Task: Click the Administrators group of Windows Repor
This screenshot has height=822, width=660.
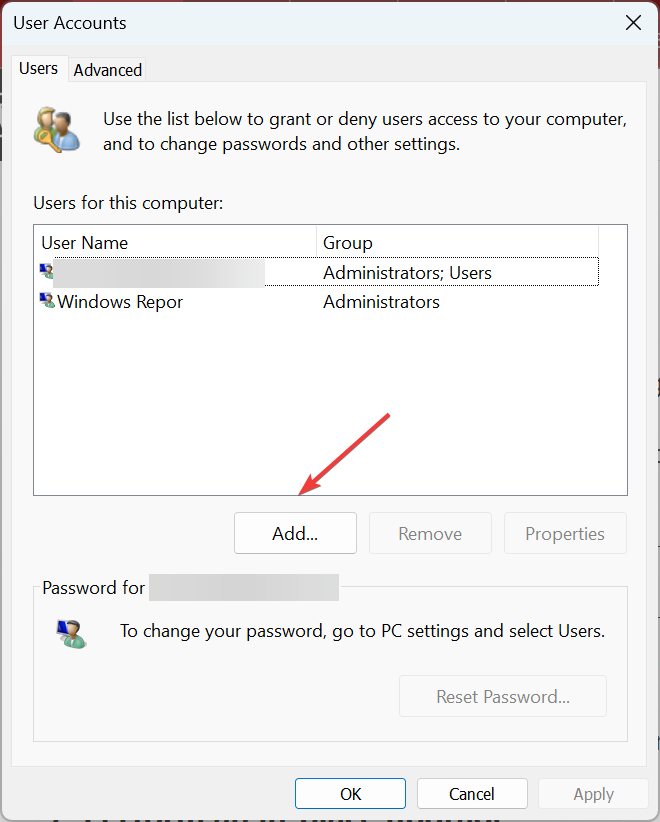Action: pyautogui.click(x=381, y=301)
